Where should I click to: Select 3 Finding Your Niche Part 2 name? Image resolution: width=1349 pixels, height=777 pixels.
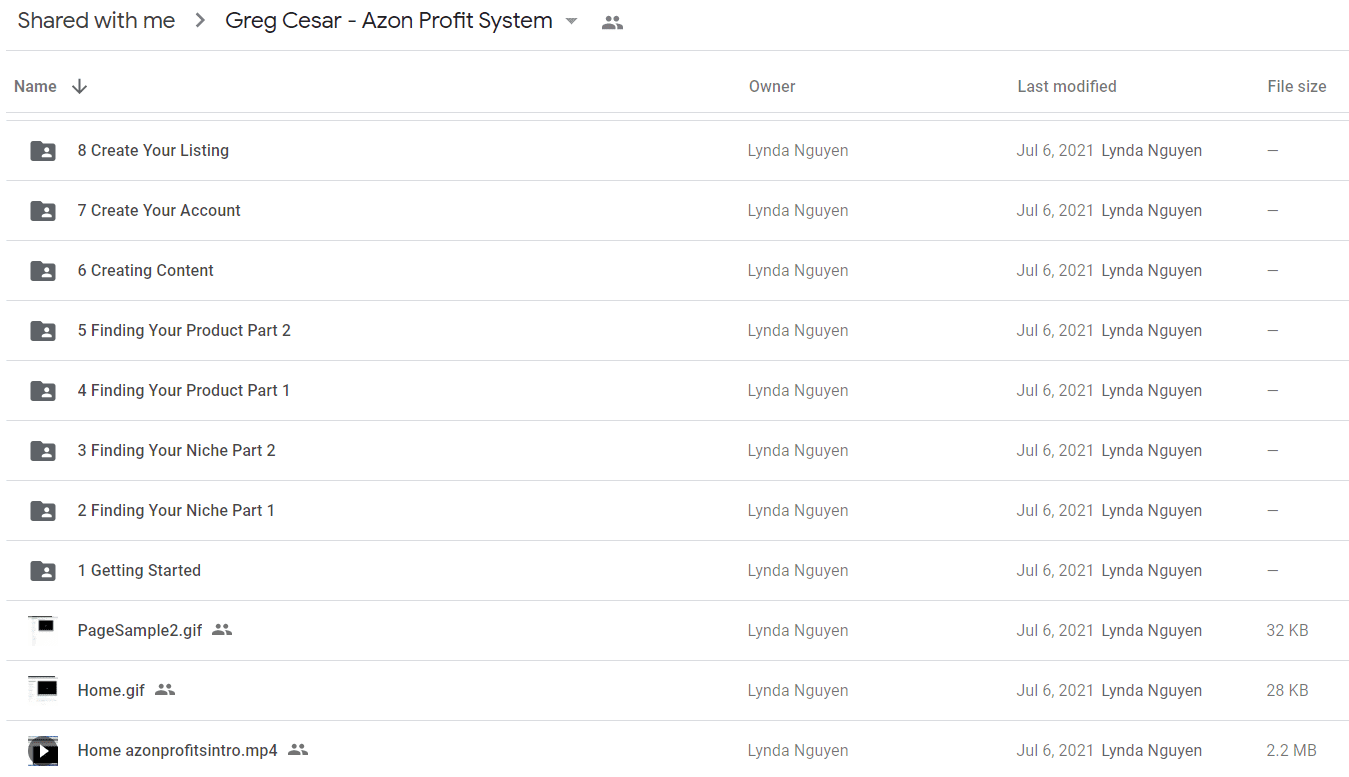point(176,450)
